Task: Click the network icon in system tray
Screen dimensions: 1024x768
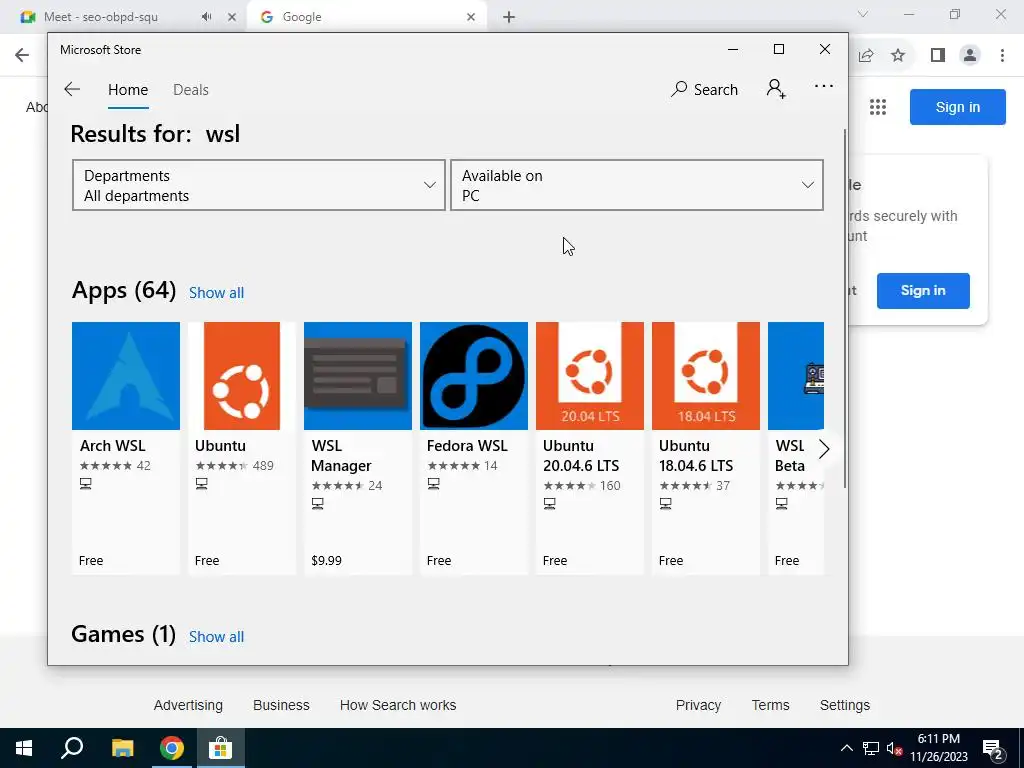Action: click(x=871, y=748)
